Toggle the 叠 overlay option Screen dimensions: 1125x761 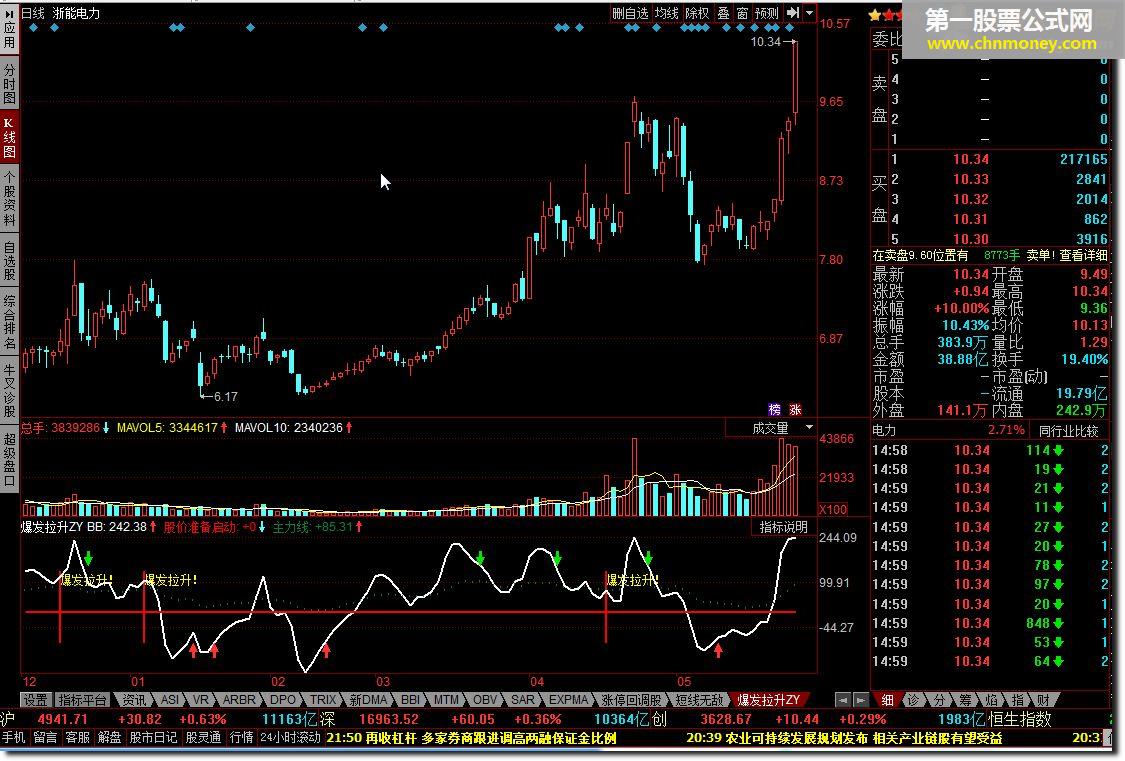coord(723,13)
